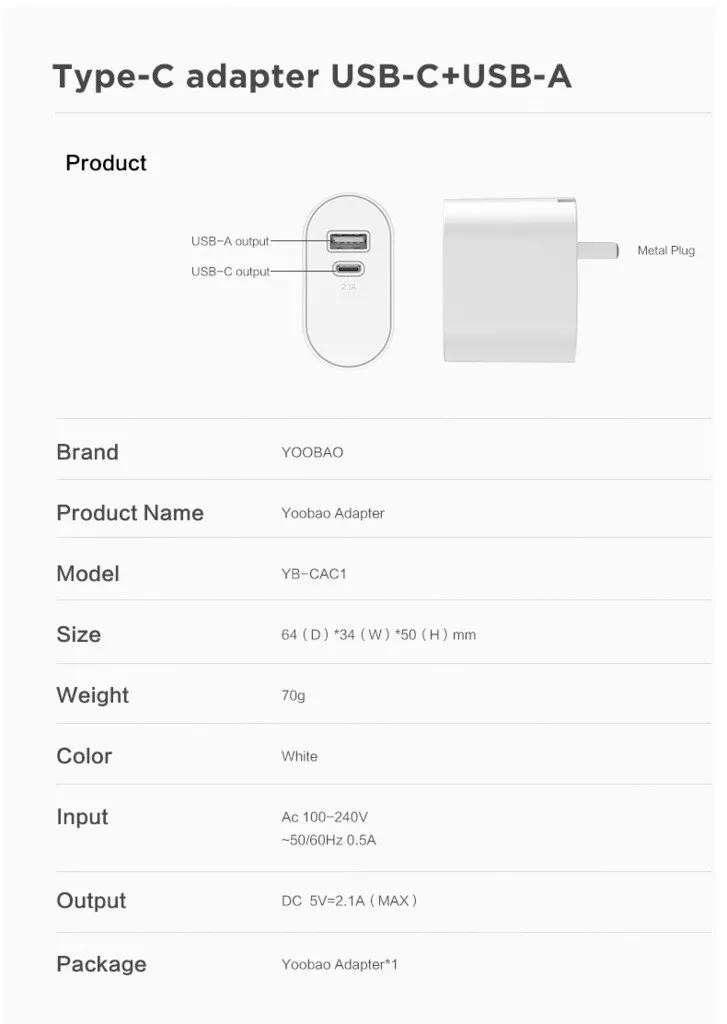Click the 'Ac 100-240V' input value
This screenshot has width=727, height=1024.
point(325,816)
